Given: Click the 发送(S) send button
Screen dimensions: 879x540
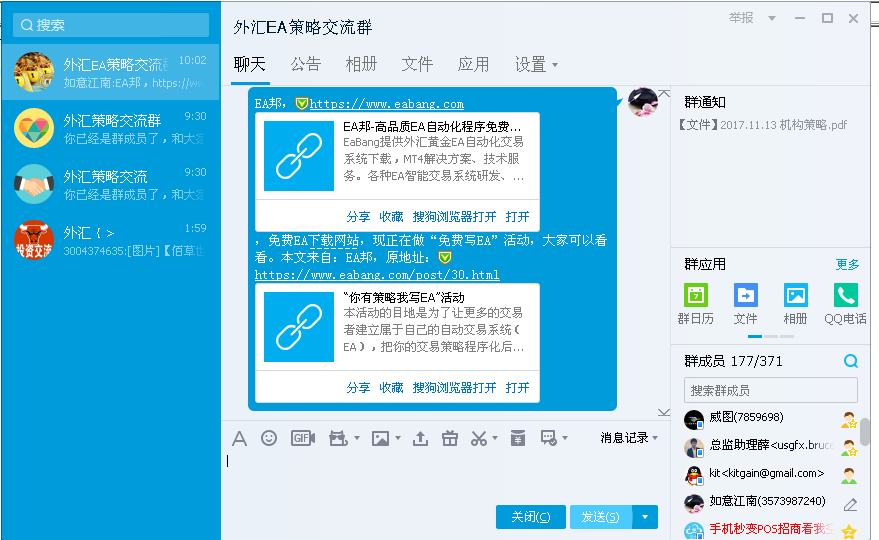Looking at the screenshot, I should click(x=601, y=517).
